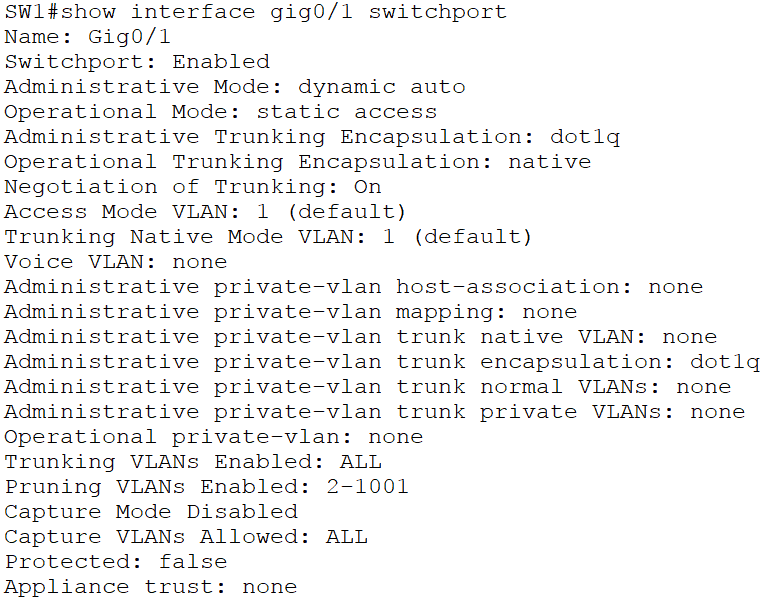This screenshot has width=776, height=600.
Task: Click the 'Capture Mode Disabled' line
Action: [151, 512]
